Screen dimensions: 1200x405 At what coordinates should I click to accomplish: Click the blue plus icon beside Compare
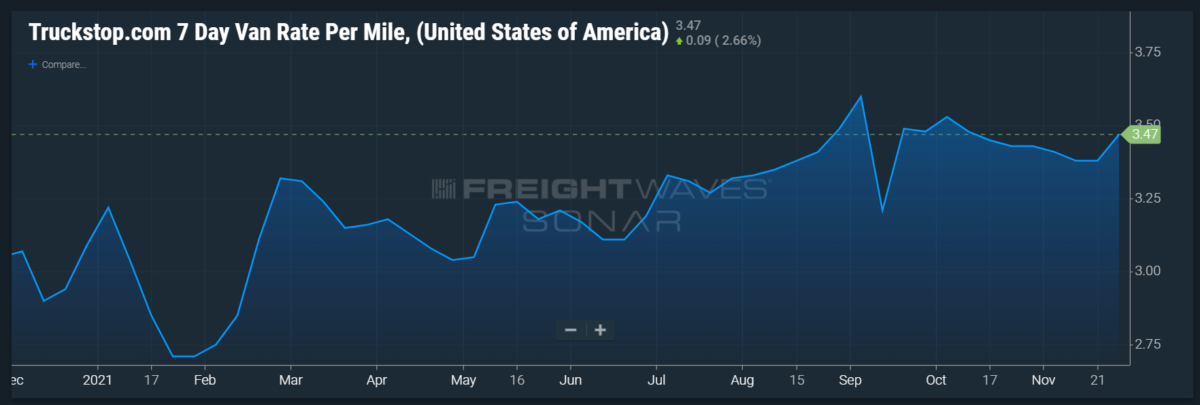[33, 65]
